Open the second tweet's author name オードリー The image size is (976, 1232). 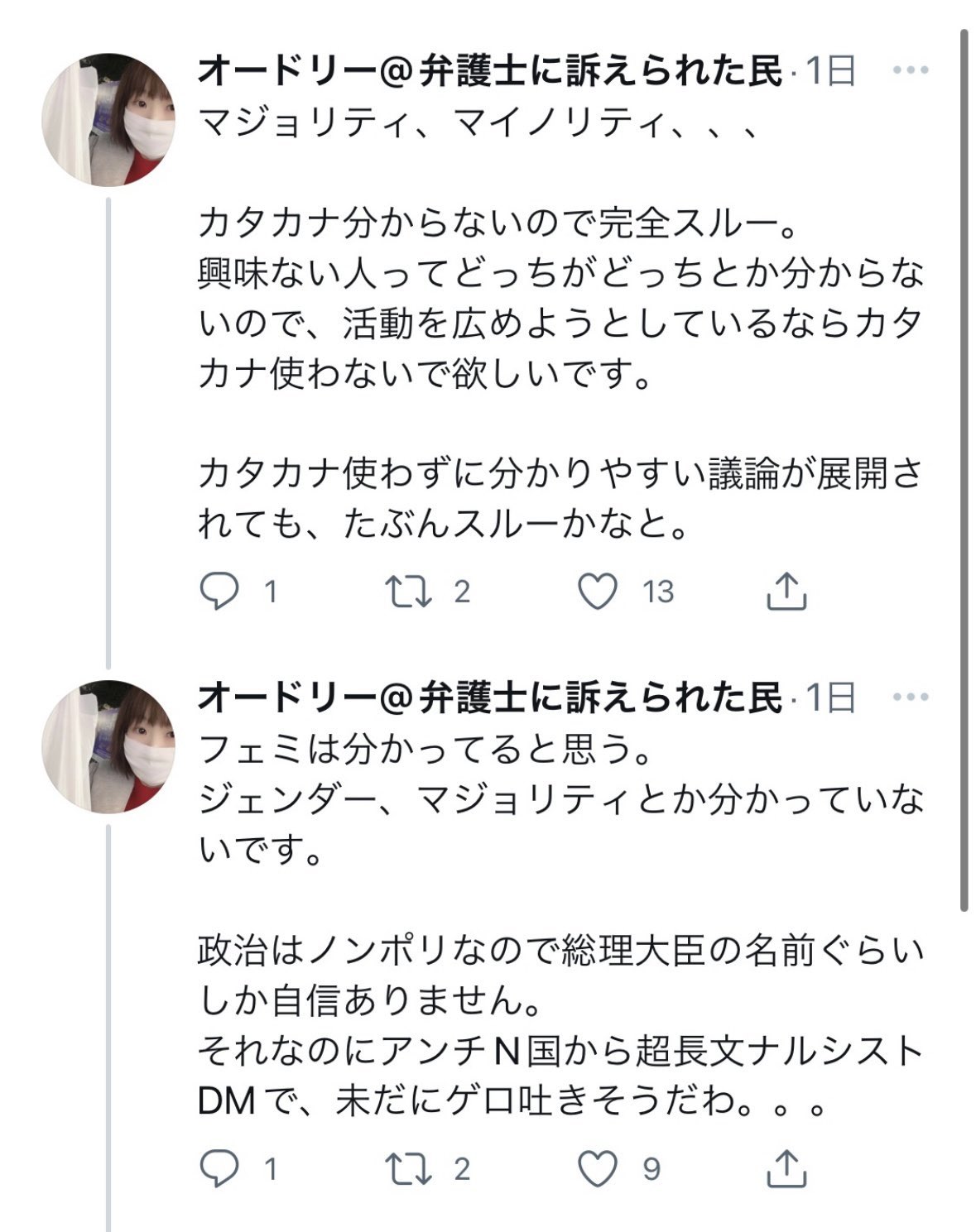coord(490,698)
